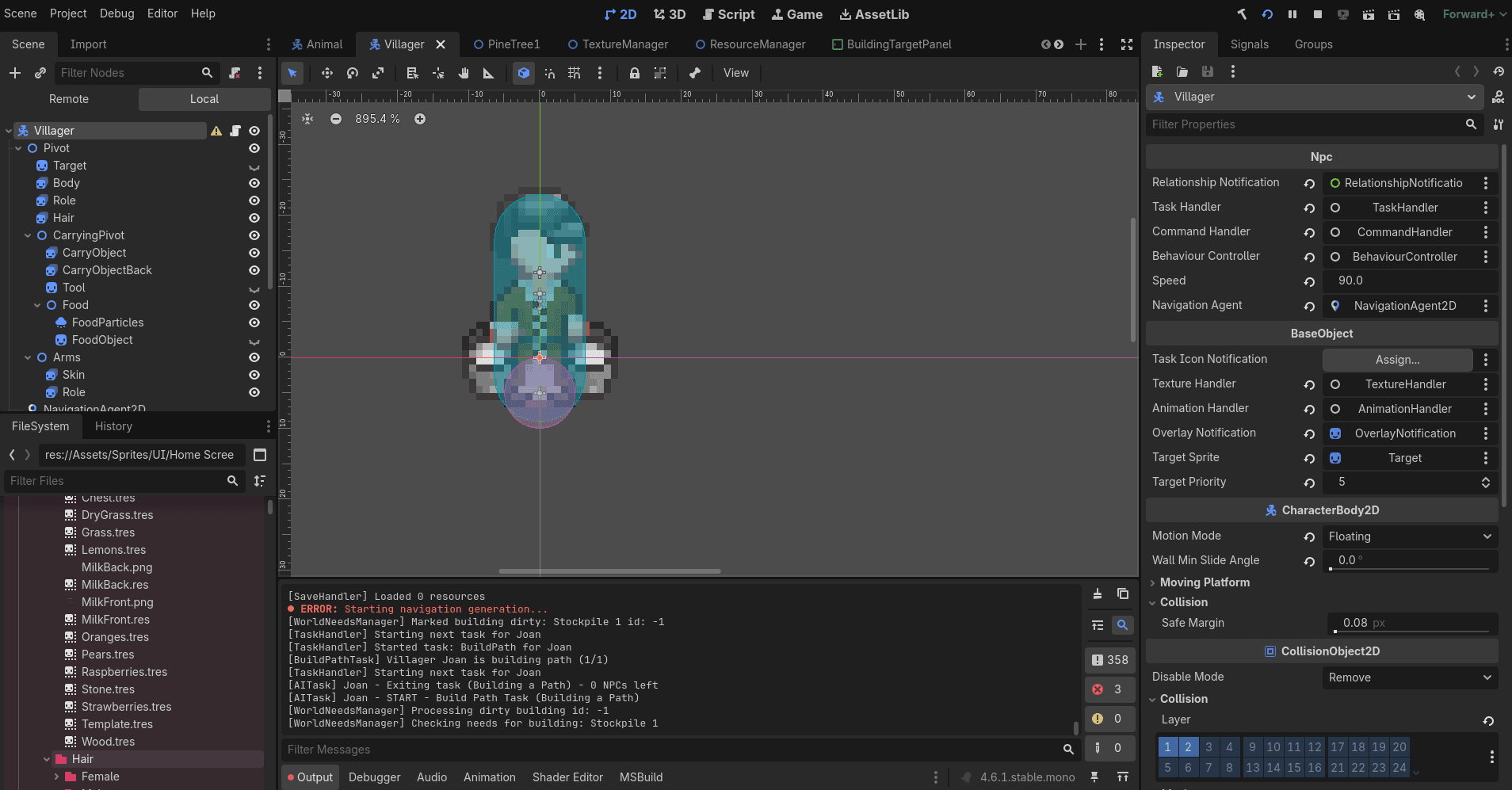Open the PineTree1 scene tab
The height and width of the screenshot is (790, 1512).
(x=506, y=44)
